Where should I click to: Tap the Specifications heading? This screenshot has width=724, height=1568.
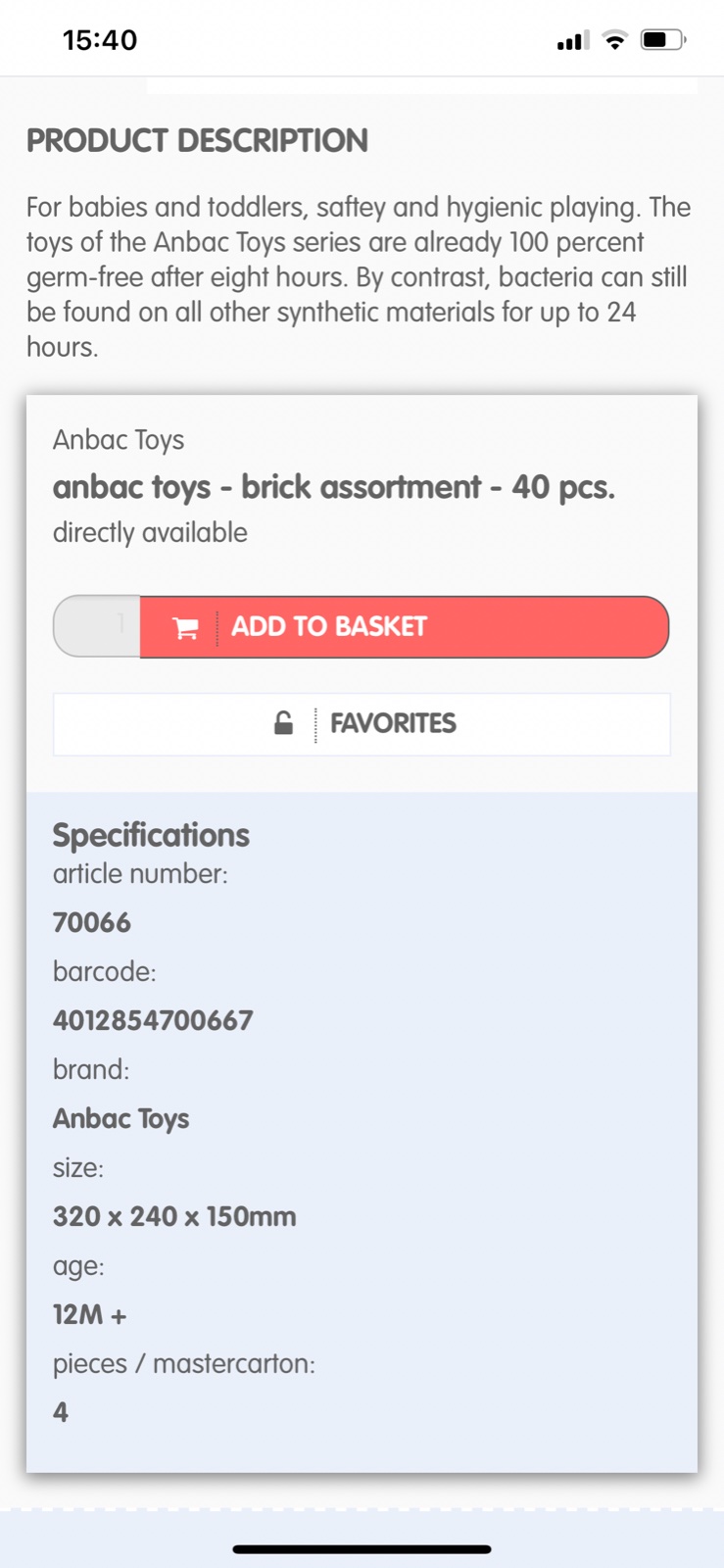point(151,835)
